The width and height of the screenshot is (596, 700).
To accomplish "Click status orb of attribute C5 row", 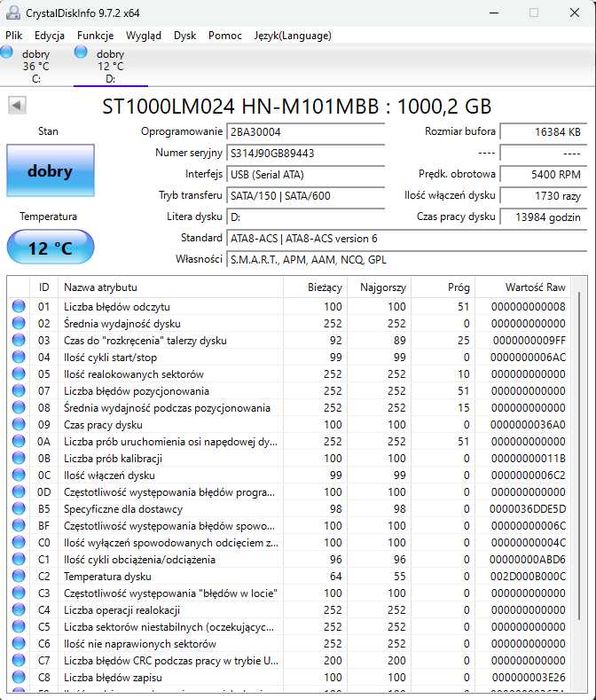I will point(18,626).
